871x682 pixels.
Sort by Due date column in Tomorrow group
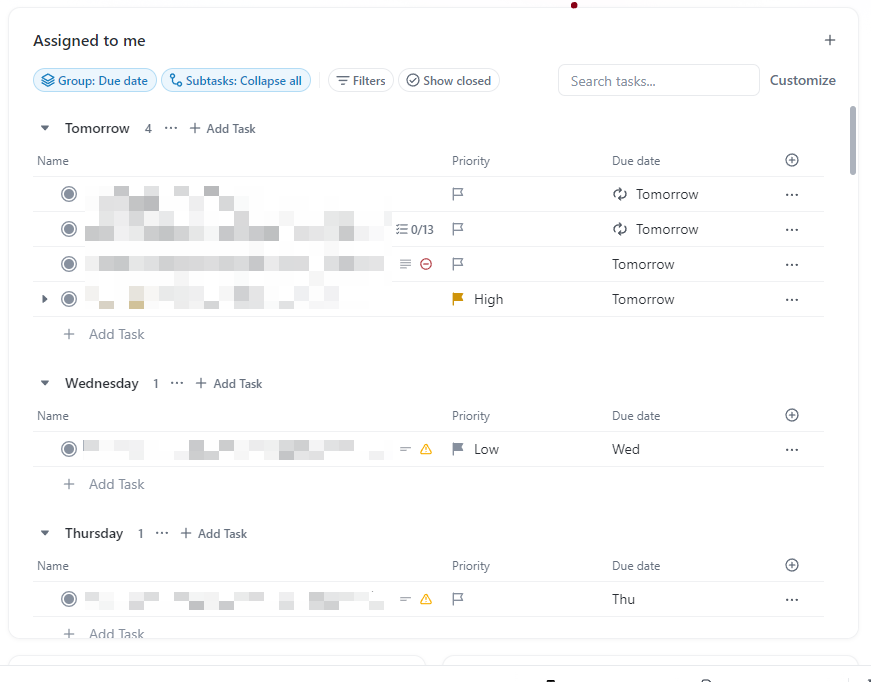coord(636,161)
